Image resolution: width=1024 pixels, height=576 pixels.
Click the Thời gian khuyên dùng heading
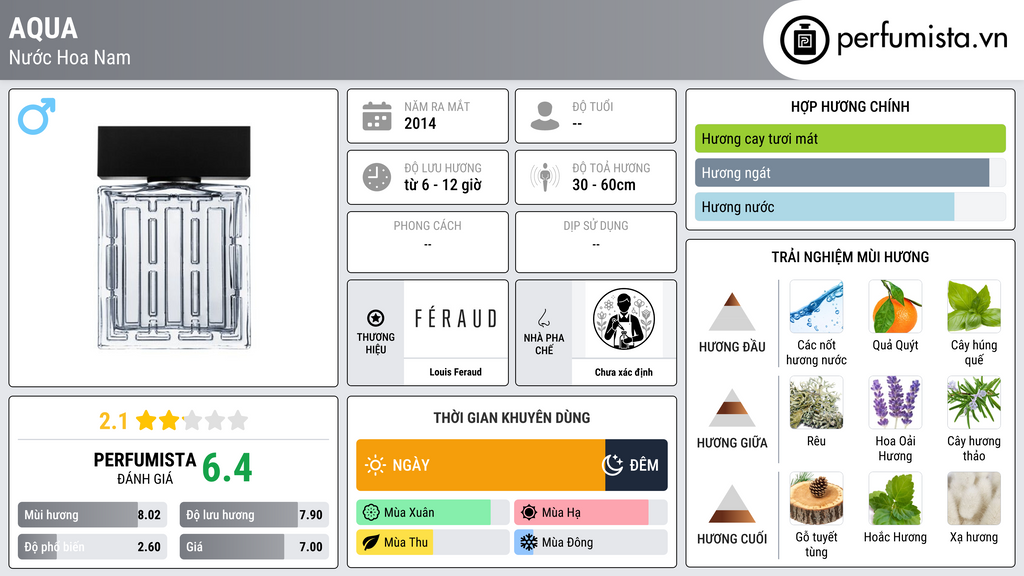point(512,417)
